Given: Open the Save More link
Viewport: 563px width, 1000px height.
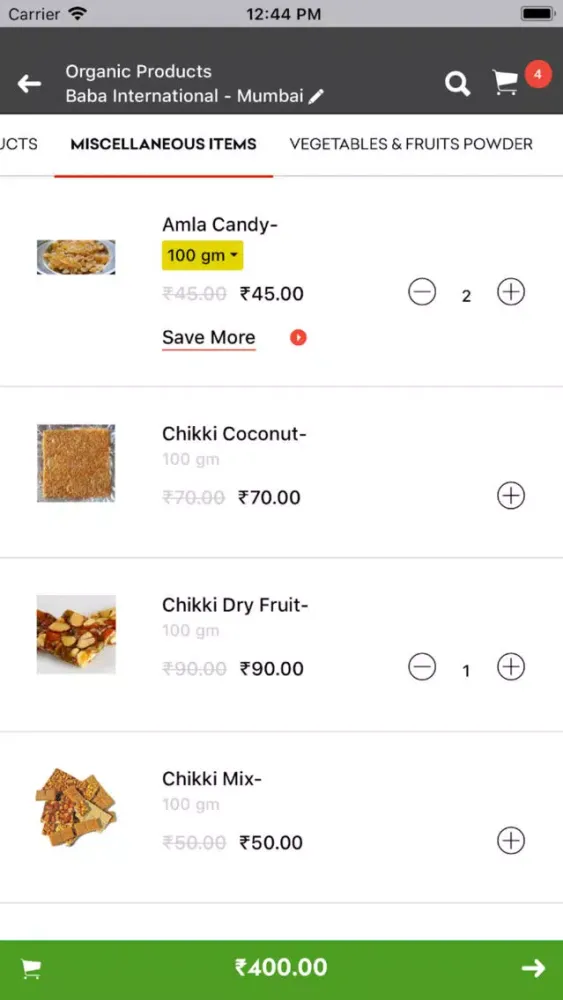Looking at the screenshot, I should (208, 337).
